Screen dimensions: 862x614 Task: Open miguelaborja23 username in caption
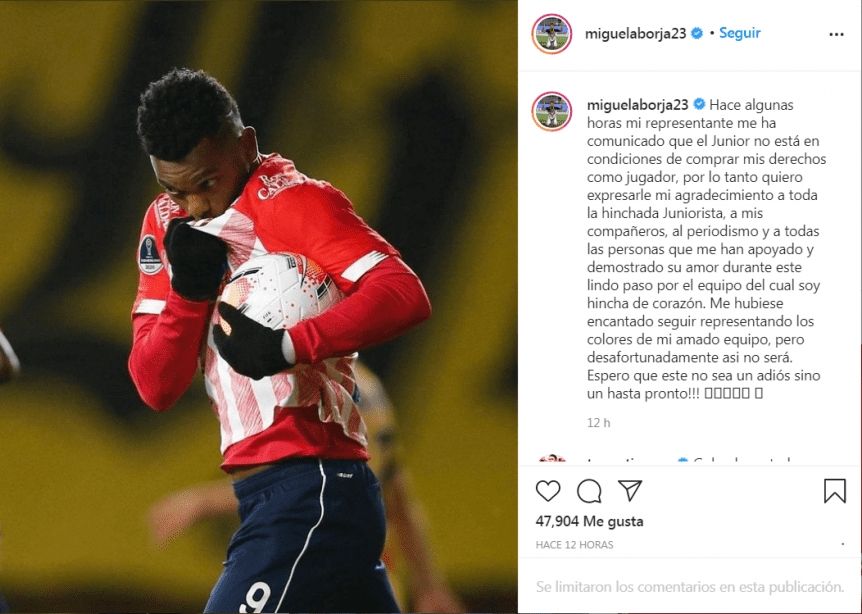tap(638, 104)
